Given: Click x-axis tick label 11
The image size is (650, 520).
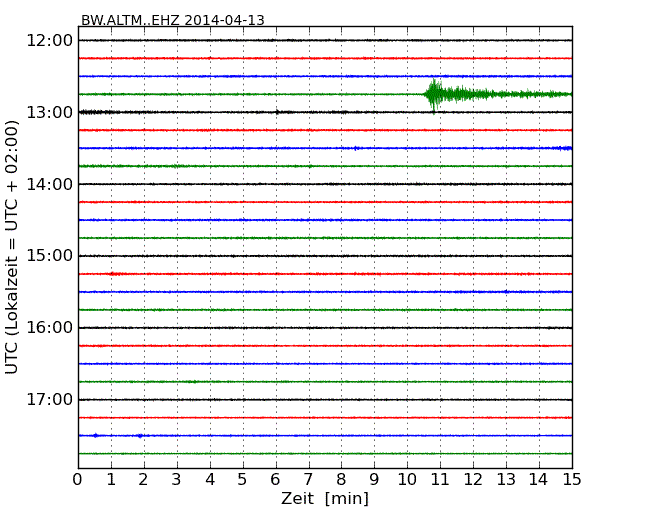Looking at the screenshot, I should click(x=440, y=479).
